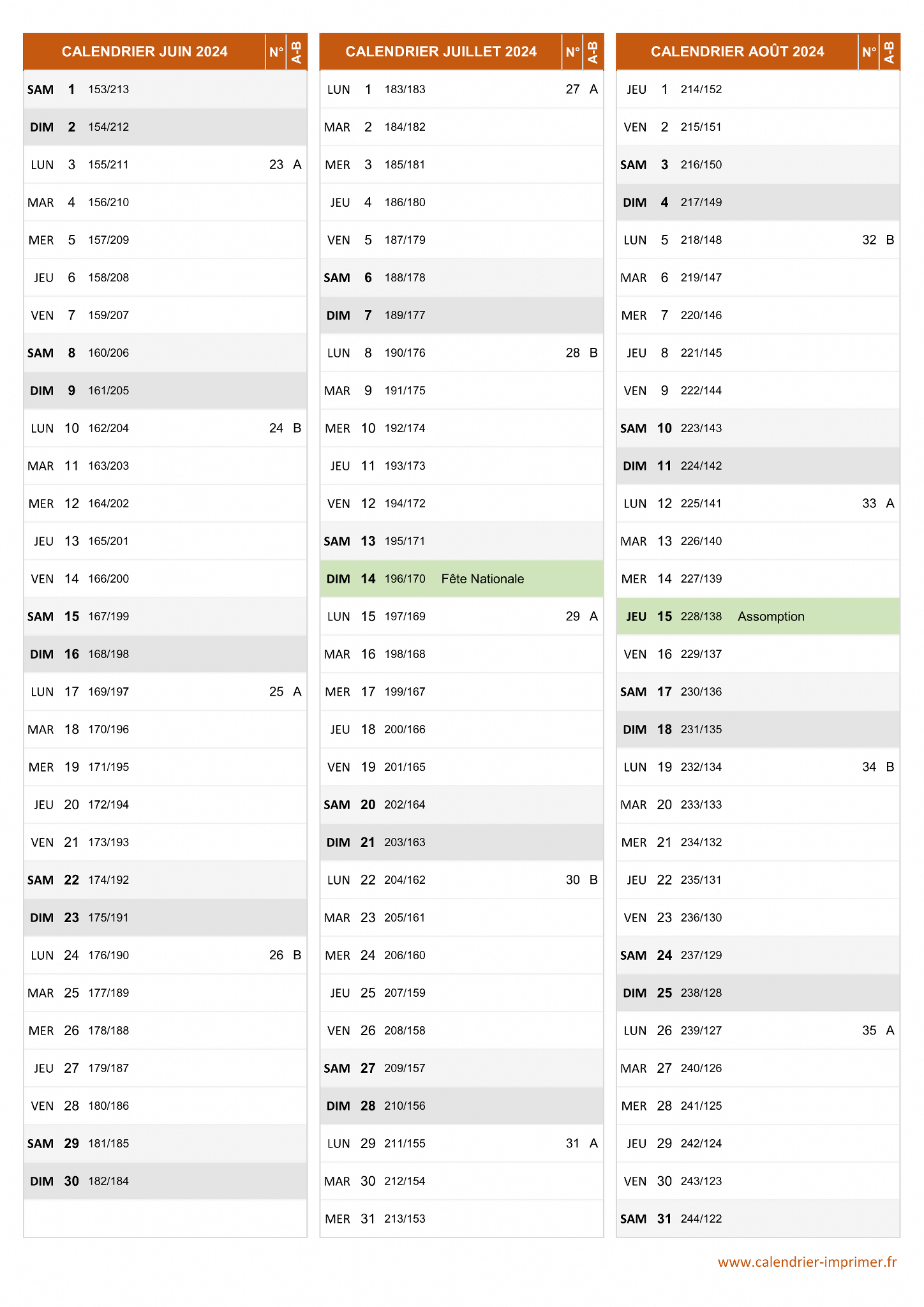The height and width of the screenshot is (1307, 924).
Task: Select SAM 31 August row
Action: click(x=758, y=1219)
